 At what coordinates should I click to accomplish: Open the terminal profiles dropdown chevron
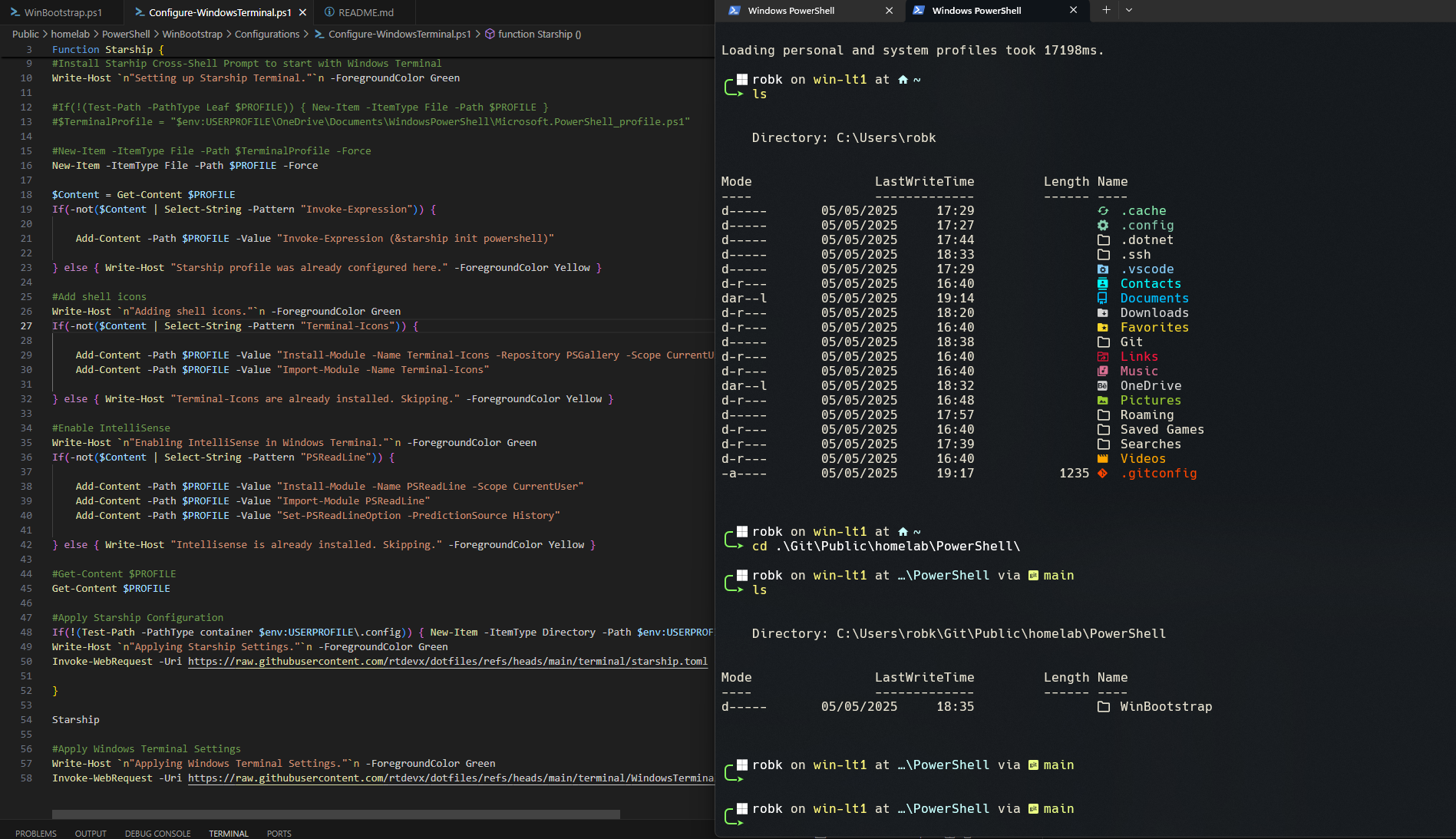[x=1129, y=10]
